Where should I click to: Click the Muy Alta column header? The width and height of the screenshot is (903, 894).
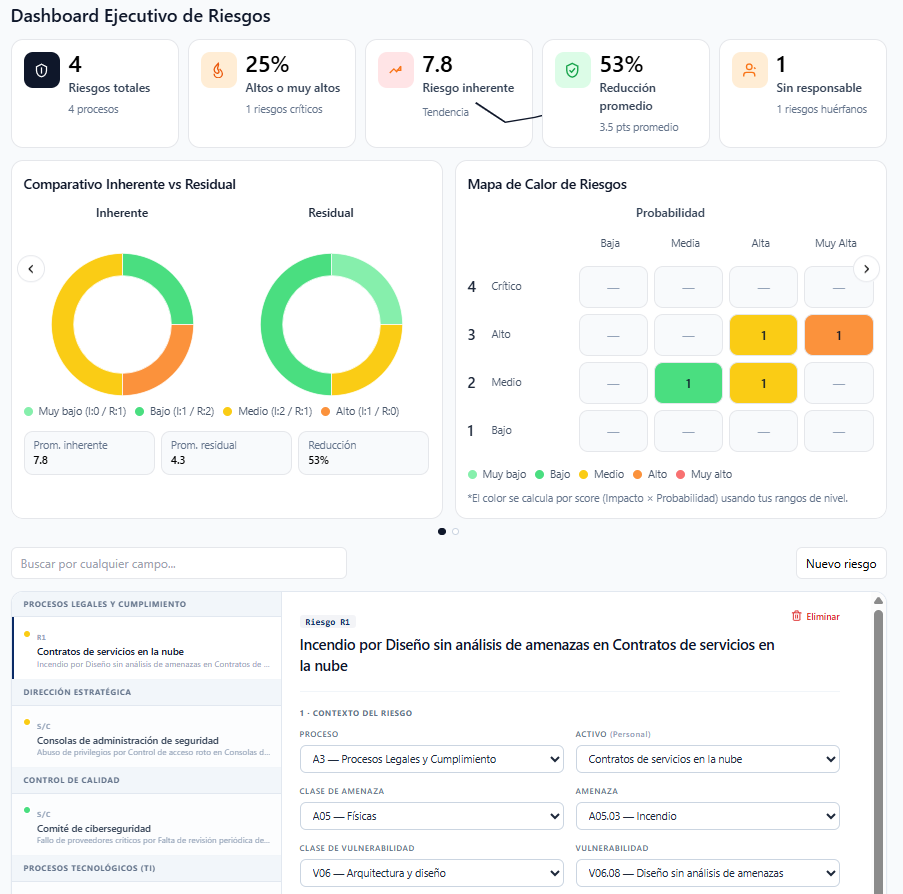(x=836, y=243)
